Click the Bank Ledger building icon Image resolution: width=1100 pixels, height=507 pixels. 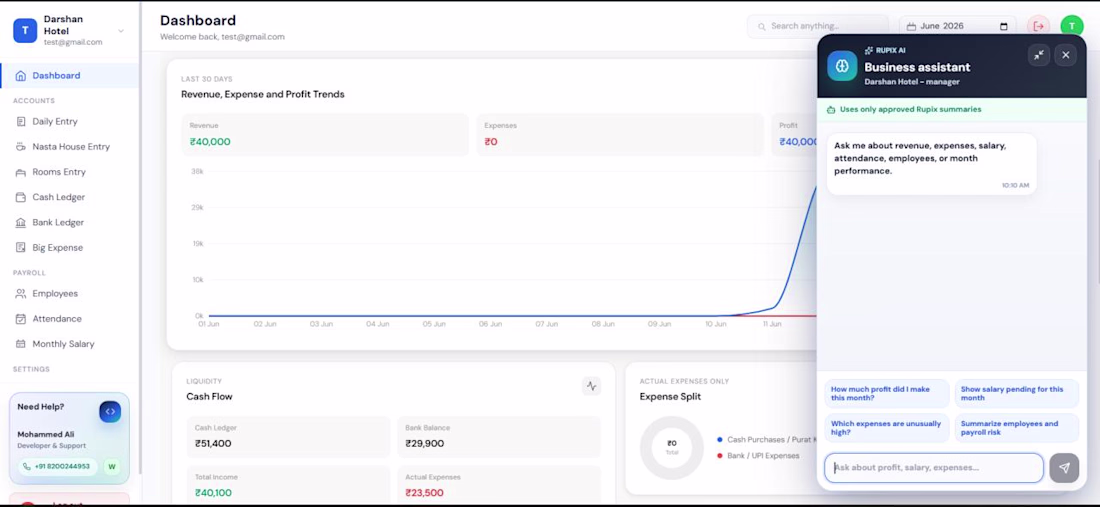coord(20,222)
